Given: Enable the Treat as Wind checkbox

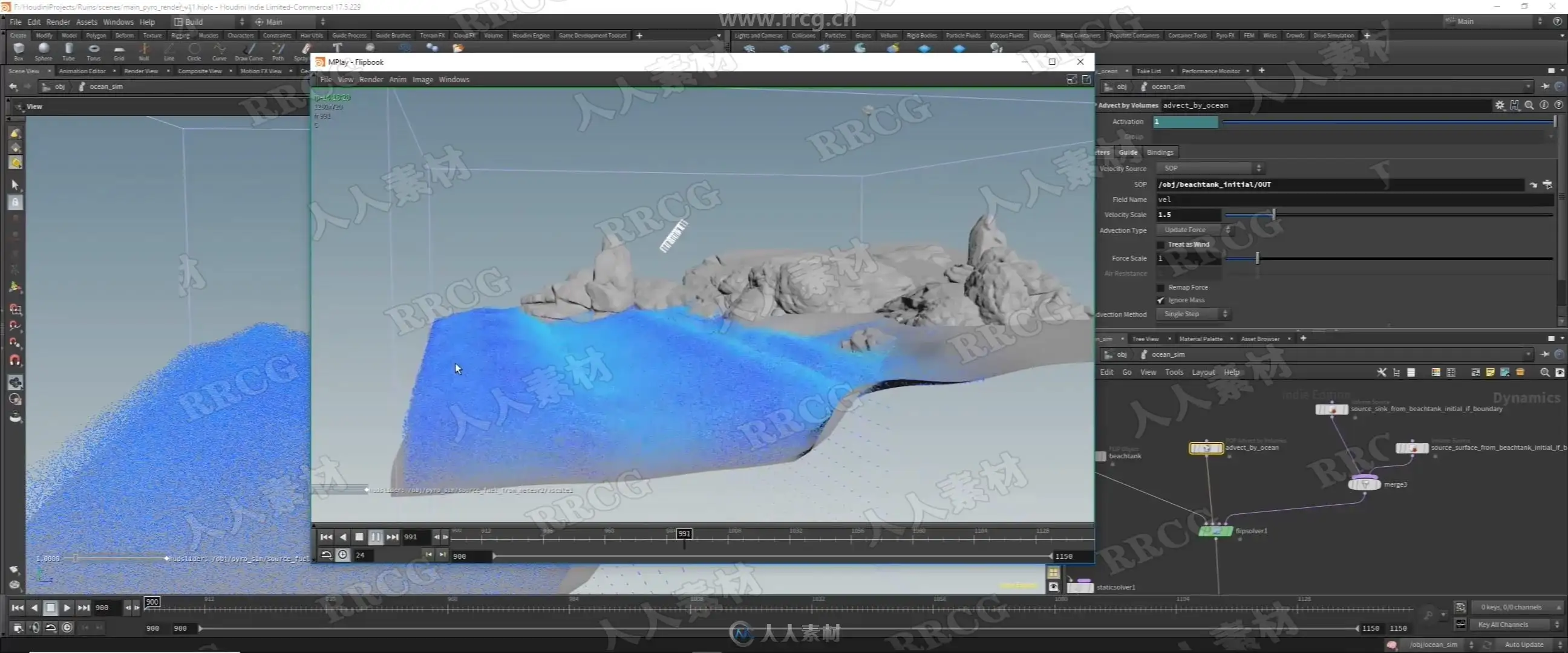Looking at the screenshot, I should (x=1160, y=245).
